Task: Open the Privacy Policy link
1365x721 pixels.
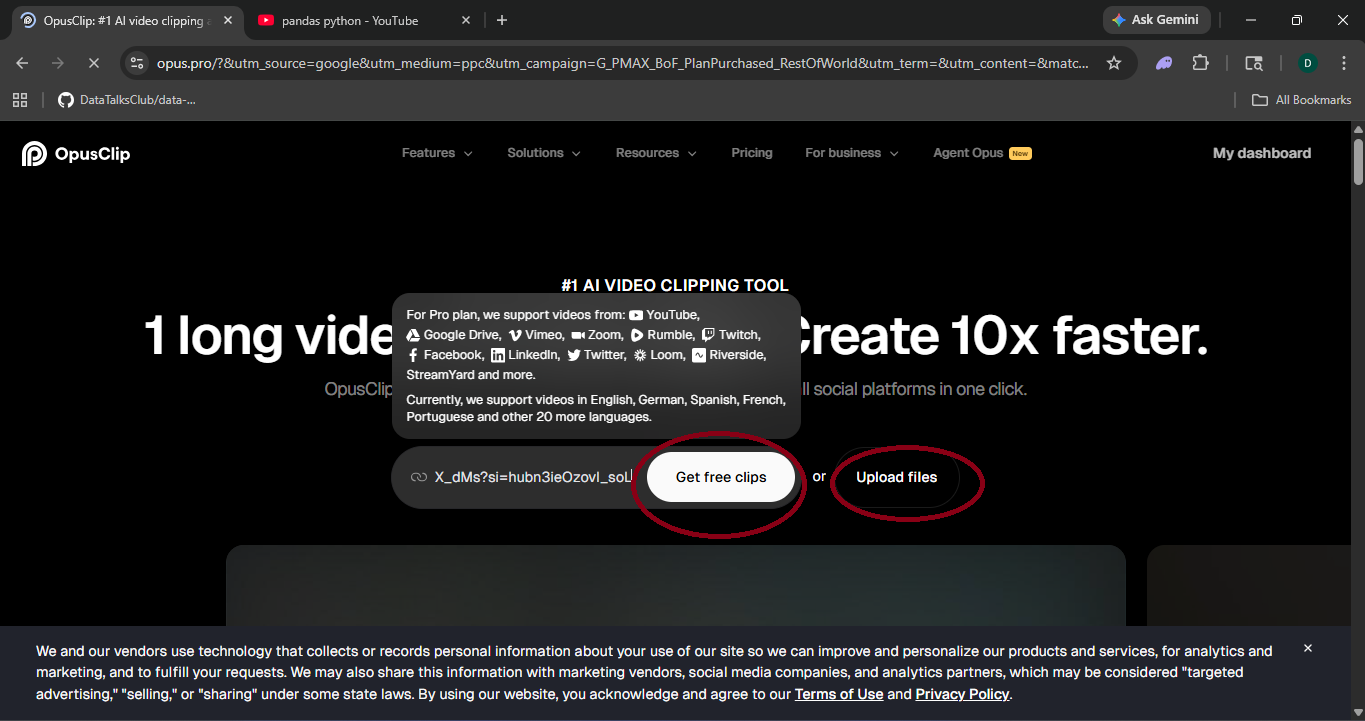Action: [962, 694]
